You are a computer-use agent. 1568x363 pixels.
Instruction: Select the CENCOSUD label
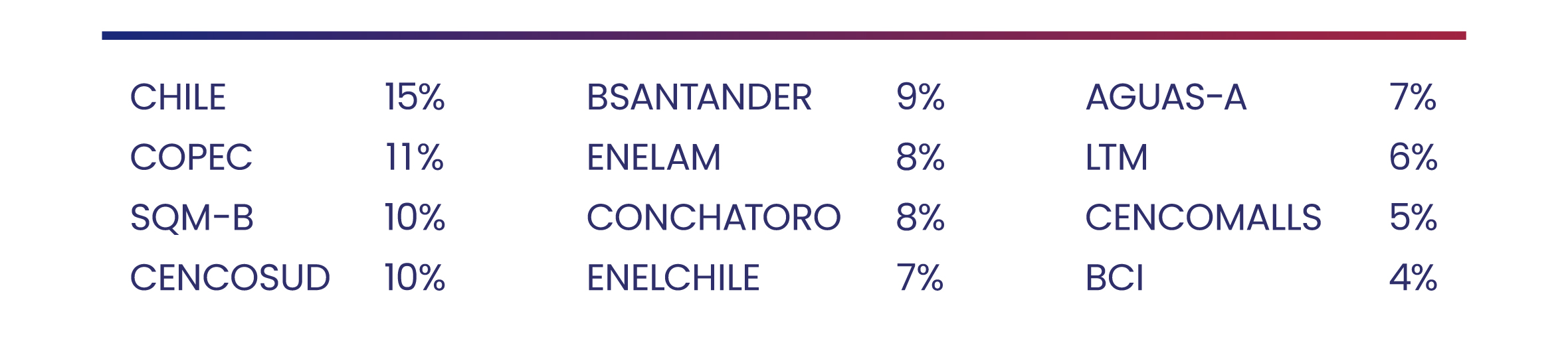(230, 277)
